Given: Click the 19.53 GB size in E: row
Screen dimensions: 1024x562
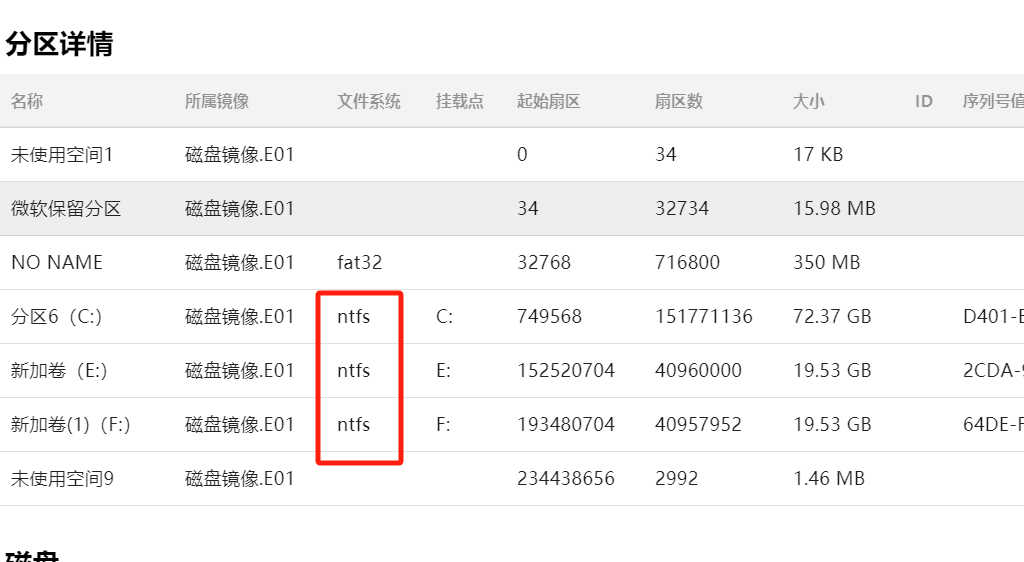Looking at the screenshot, I should [x=832, y=371].
